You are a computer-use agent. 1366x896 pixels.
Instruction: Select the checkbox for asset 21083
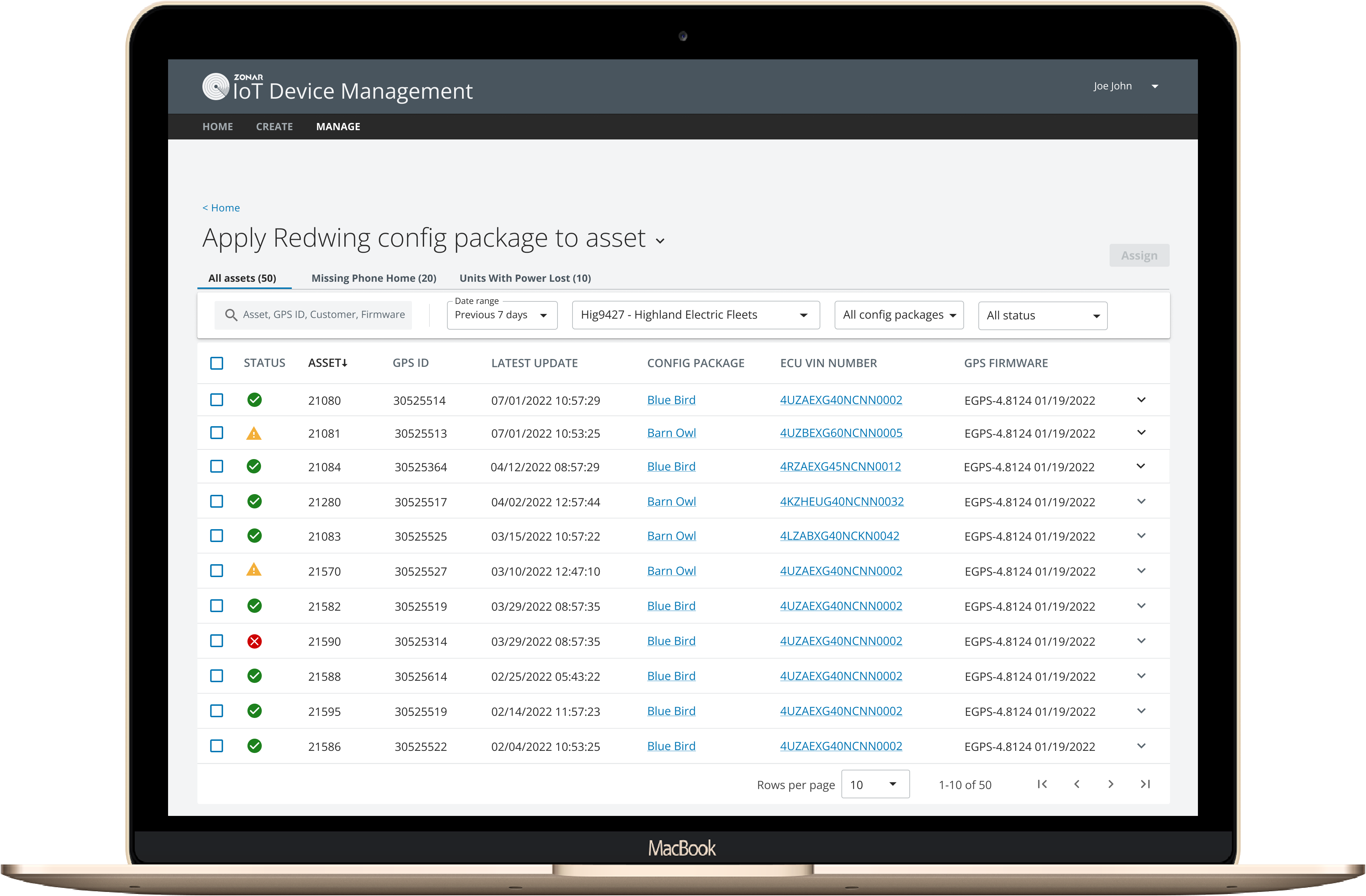coord(216,536)
